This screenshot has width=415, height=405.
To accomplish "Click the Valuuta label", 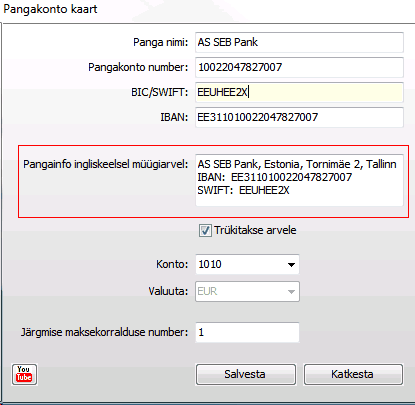I will pyautogui.click(x=168, y=291).
